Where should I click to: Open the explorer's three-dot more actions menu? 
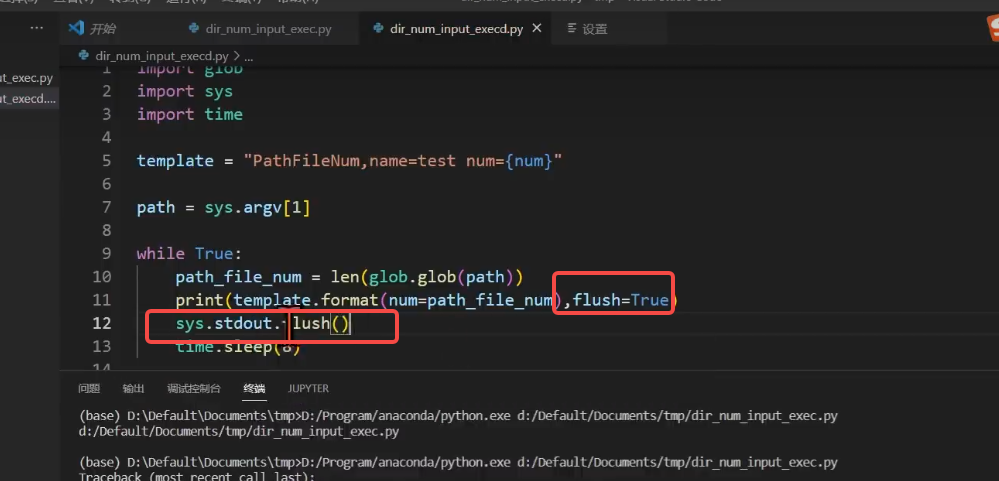point(37,29)
